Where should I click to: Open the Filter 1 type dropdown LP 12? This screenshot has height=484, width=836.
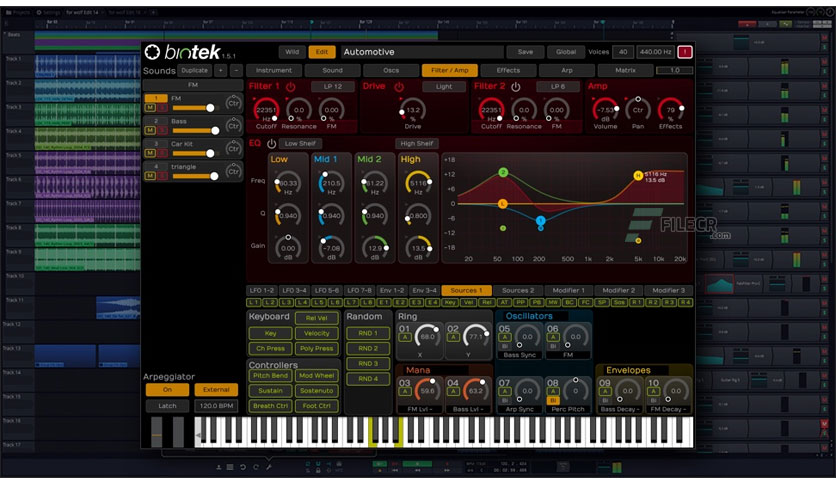point(333,86)
